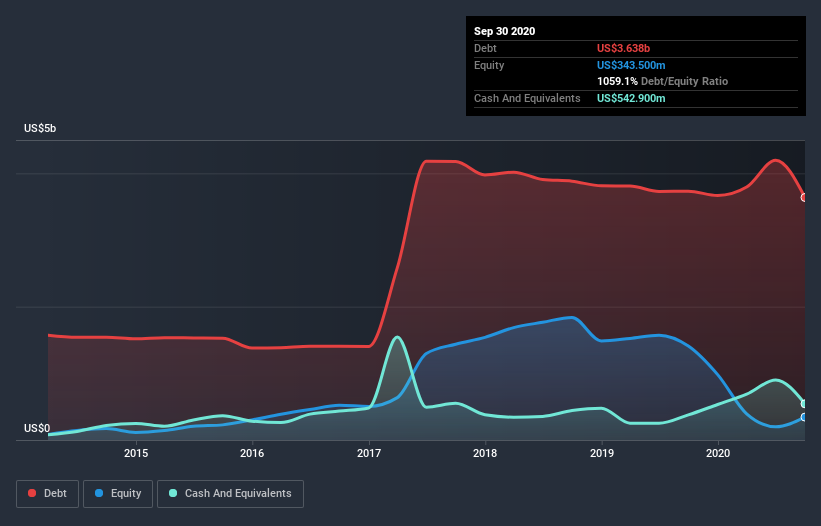Toggle the Equity series legend button
This screenshot has height=526, width=821.
[x=118, y=494]
